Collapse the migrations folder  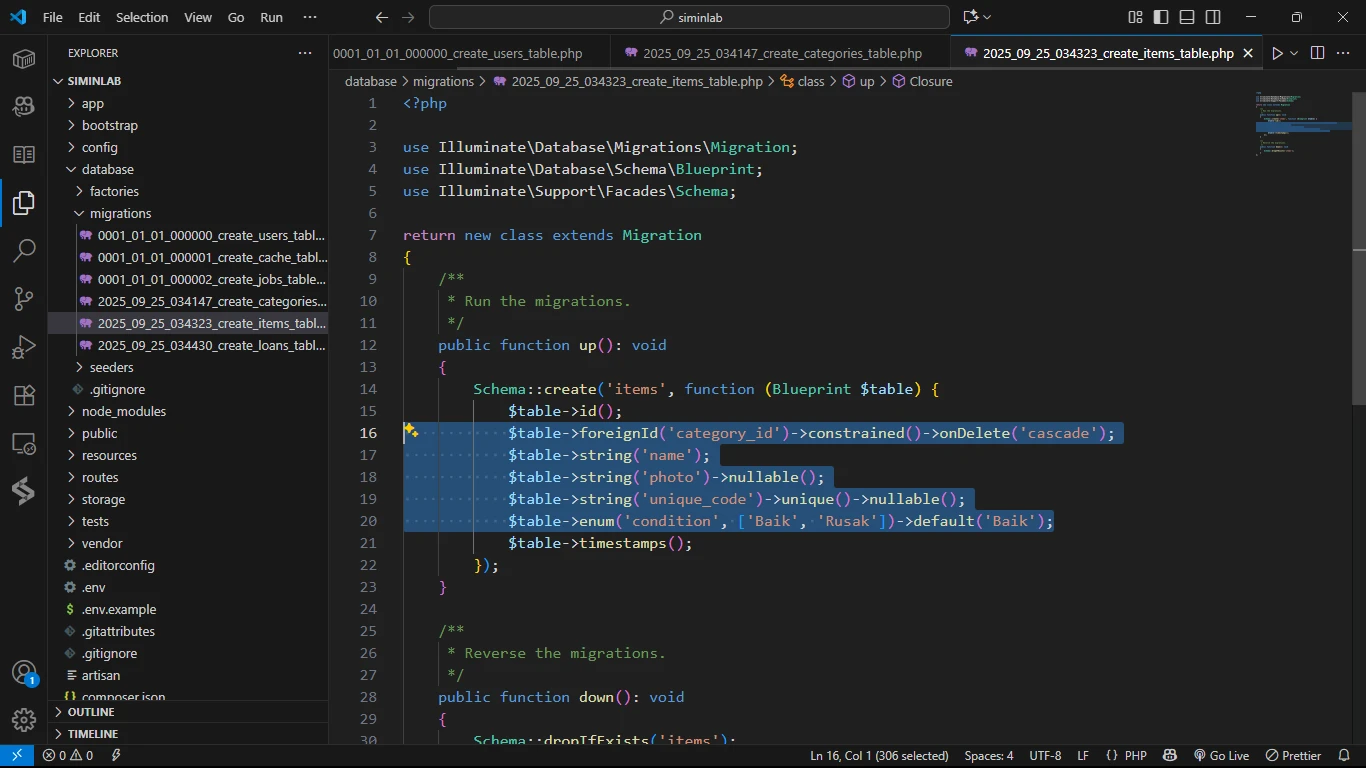pyautogui.click(x=120, y=213)
